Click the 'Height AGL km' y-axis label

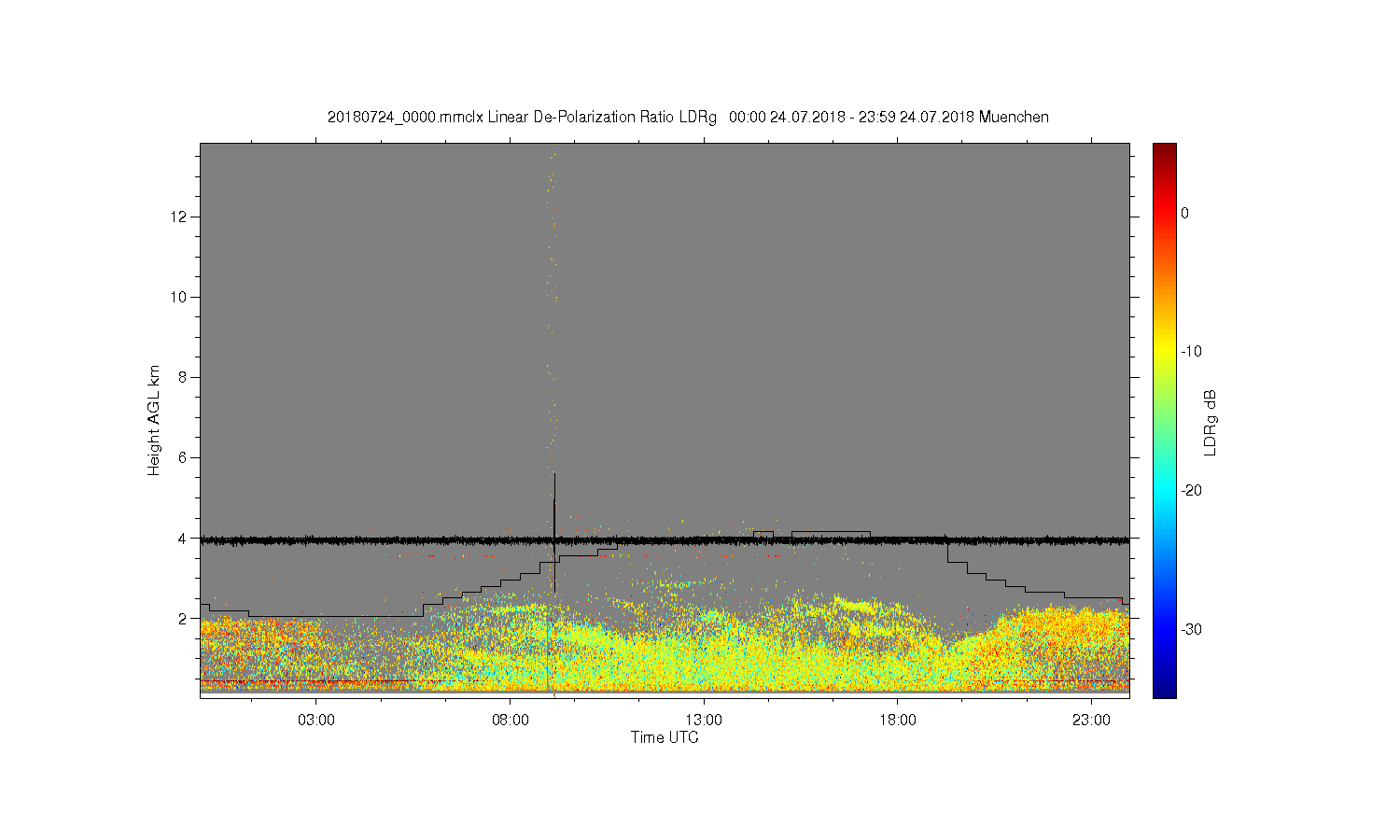click(154, 420)
